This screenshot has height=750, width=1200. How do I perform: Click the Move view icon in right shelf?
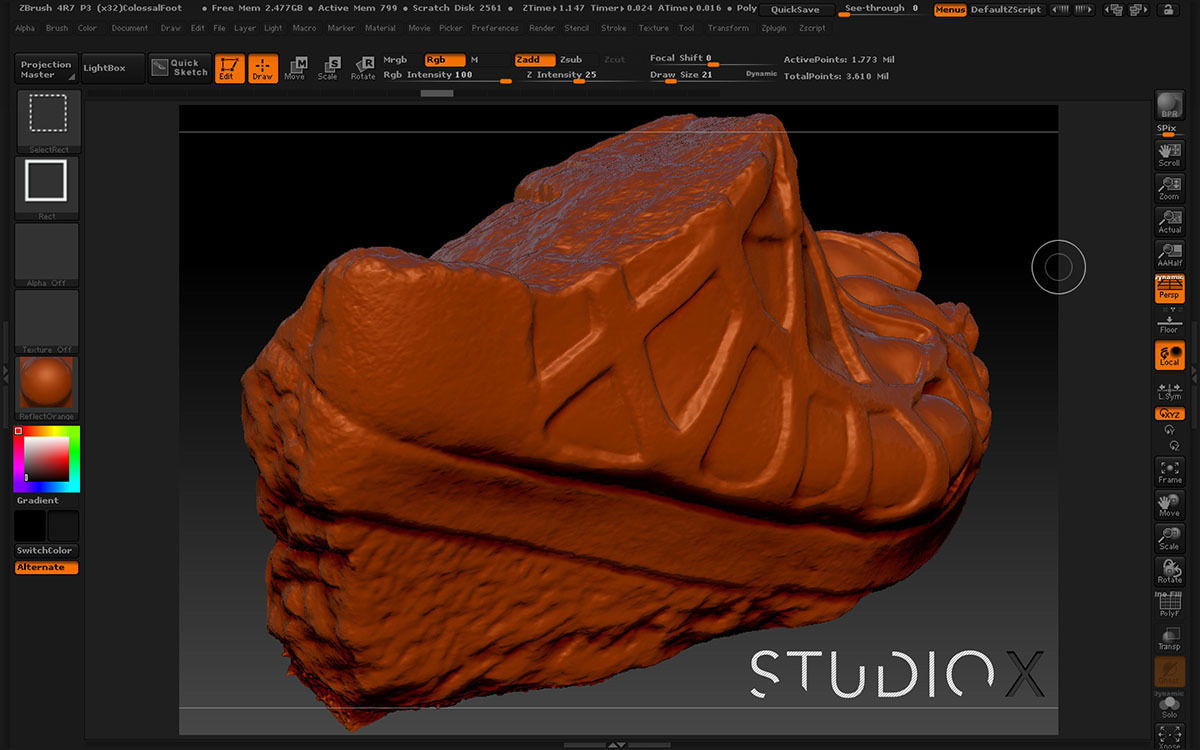click(x=1169, y=504)
